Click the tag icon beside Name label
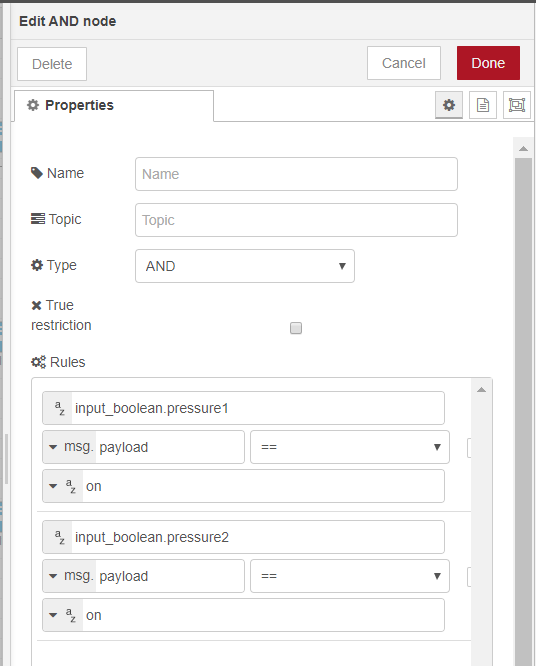This screenshot has height=666, width=536. coord(37,173)
